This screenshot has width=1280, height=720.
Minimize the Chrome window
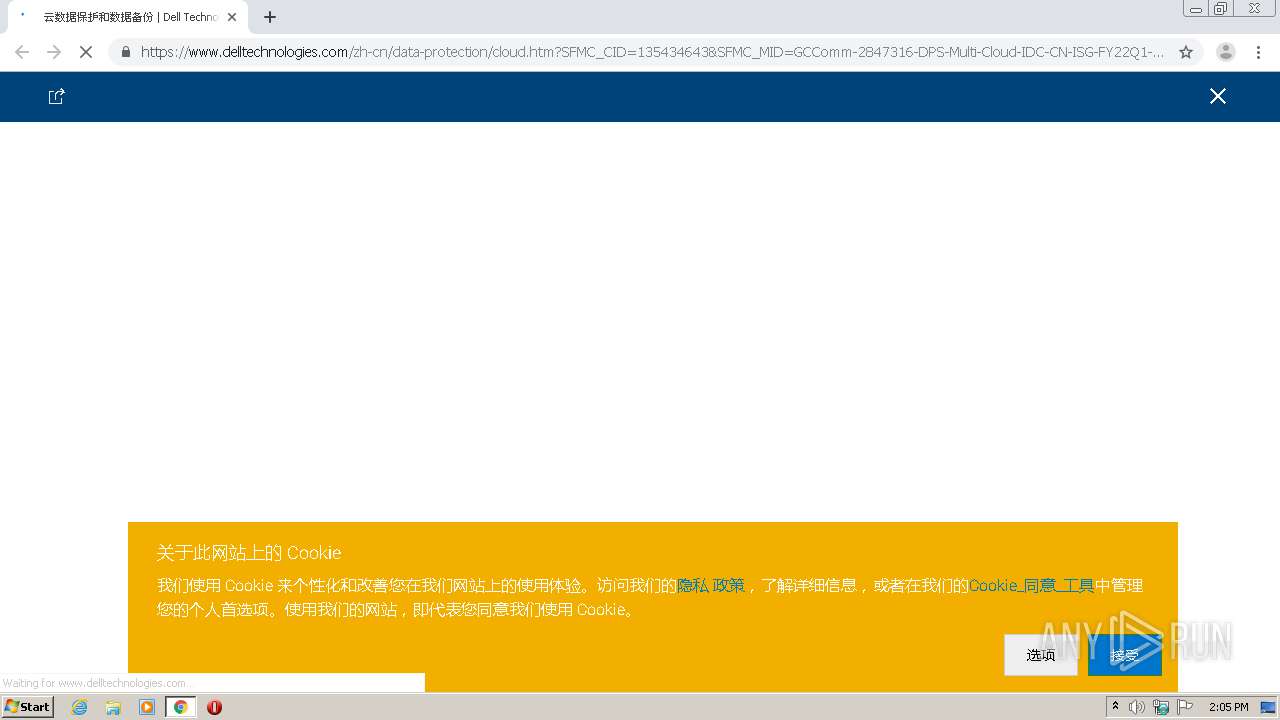tap(1195, 8)
